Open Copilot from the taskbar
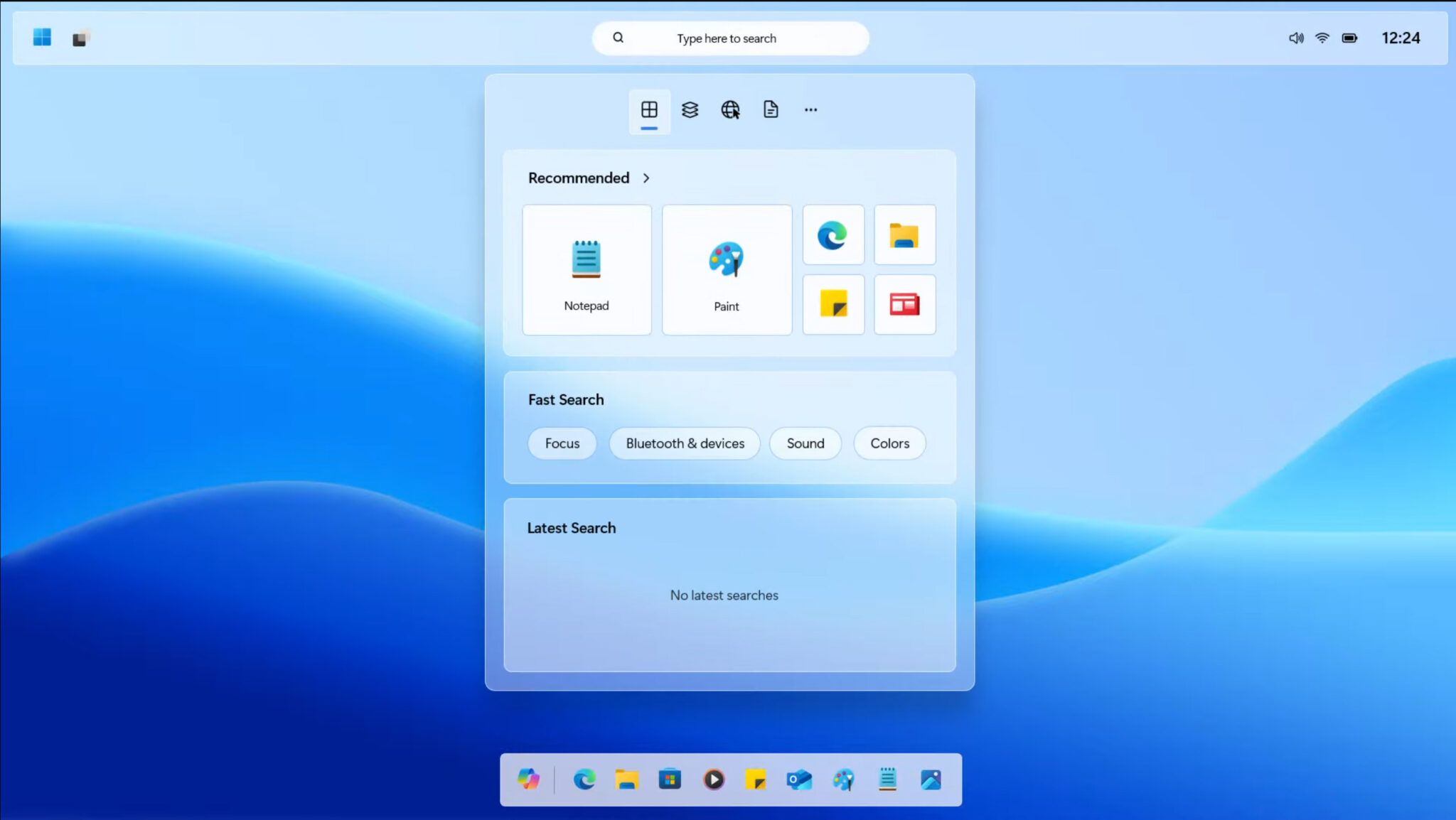The height and width of the screenshot is (820, 1456). click(529, 779)
